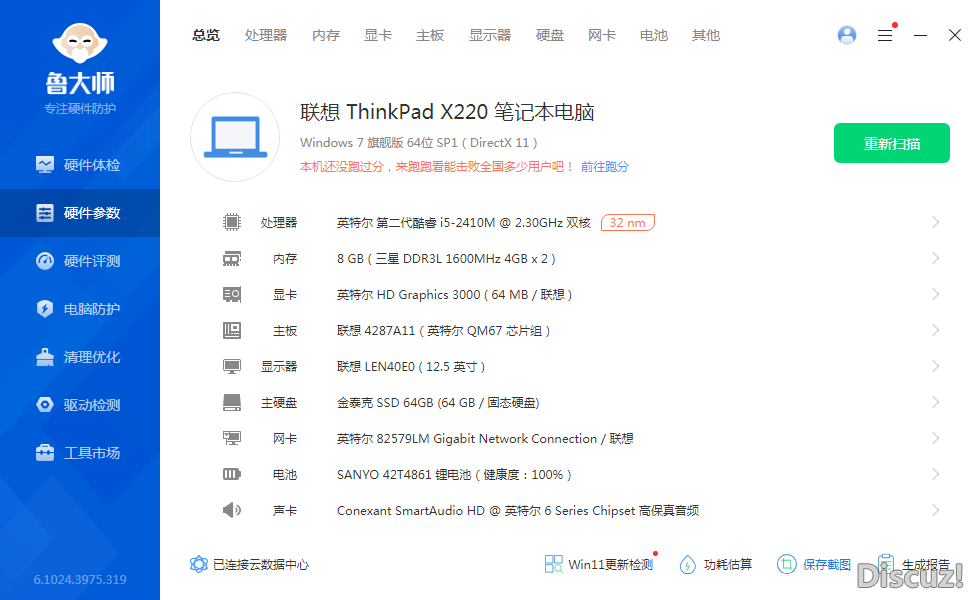980x600 pixels.
Task: Click the graphics card icon
Action: tap(232, 294)
